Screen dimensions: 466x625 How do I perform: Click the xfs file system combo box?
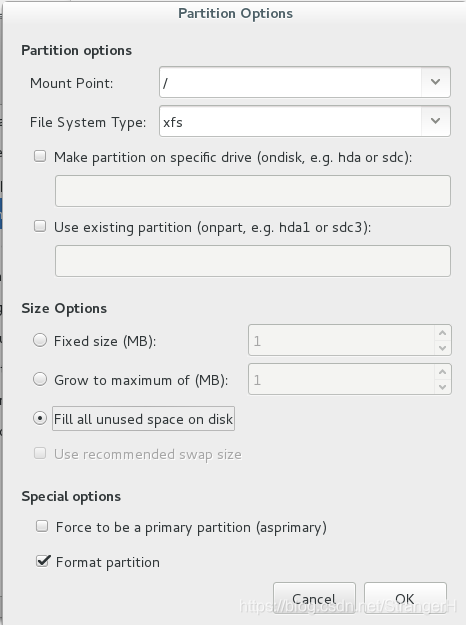coord(305,121)
